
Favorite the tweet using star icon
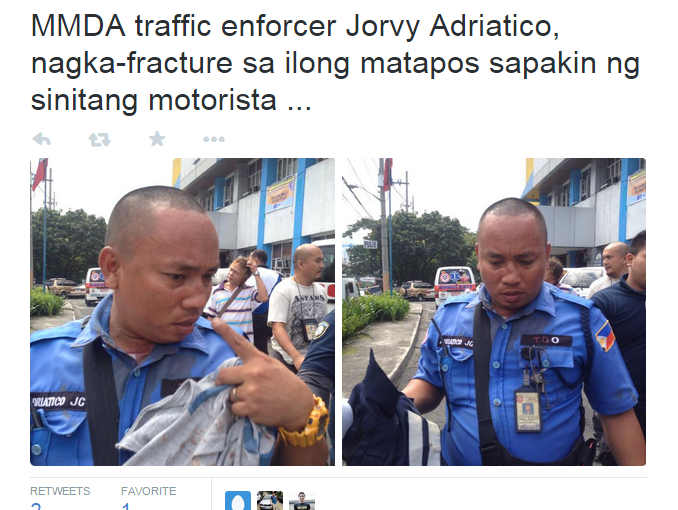tap(157, 139)
